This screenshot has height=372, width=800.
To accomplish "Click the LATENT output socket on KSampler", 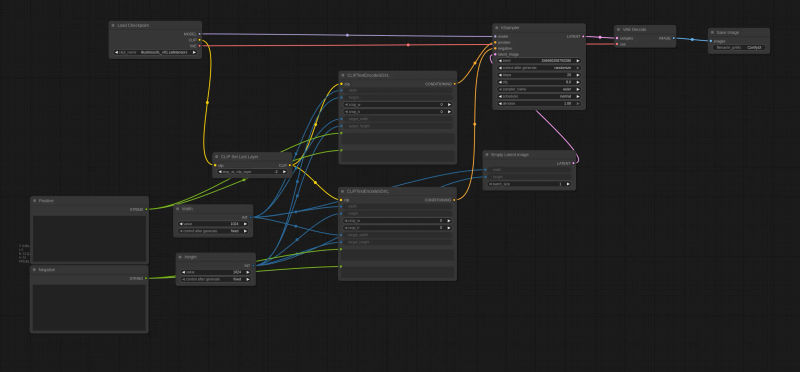I will point(583,37).
